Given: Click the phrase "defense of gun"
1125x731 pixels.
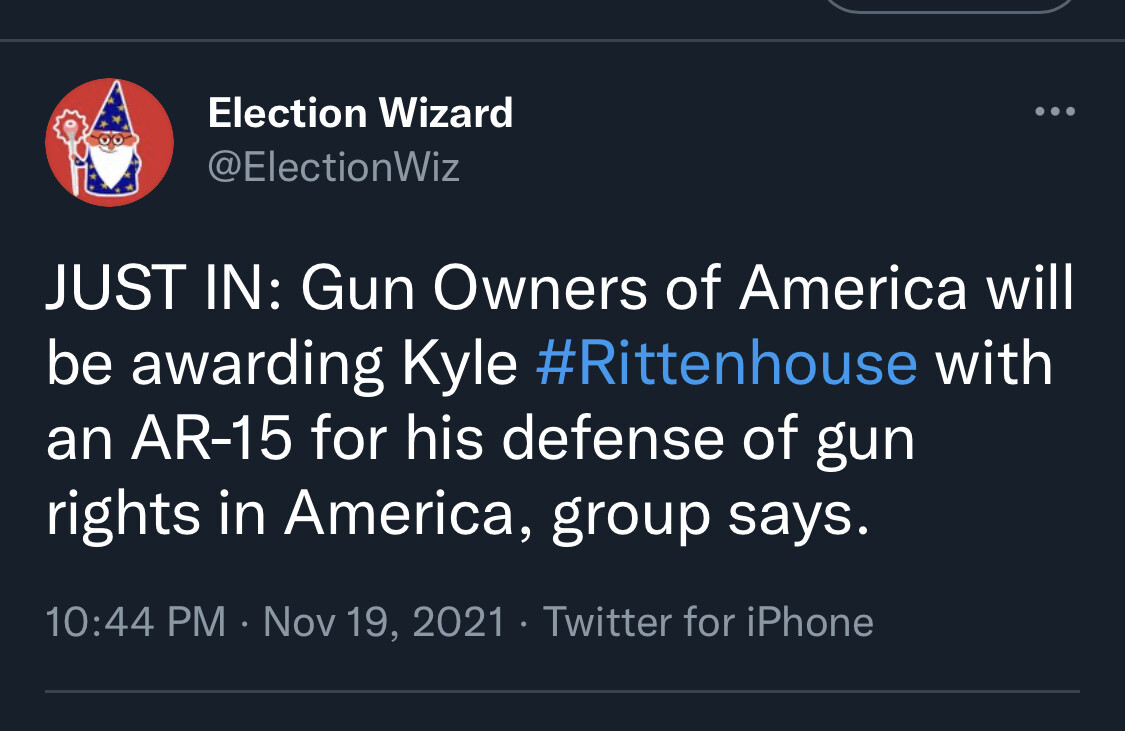Looking at the screenshot, I should tap(708, 440).
